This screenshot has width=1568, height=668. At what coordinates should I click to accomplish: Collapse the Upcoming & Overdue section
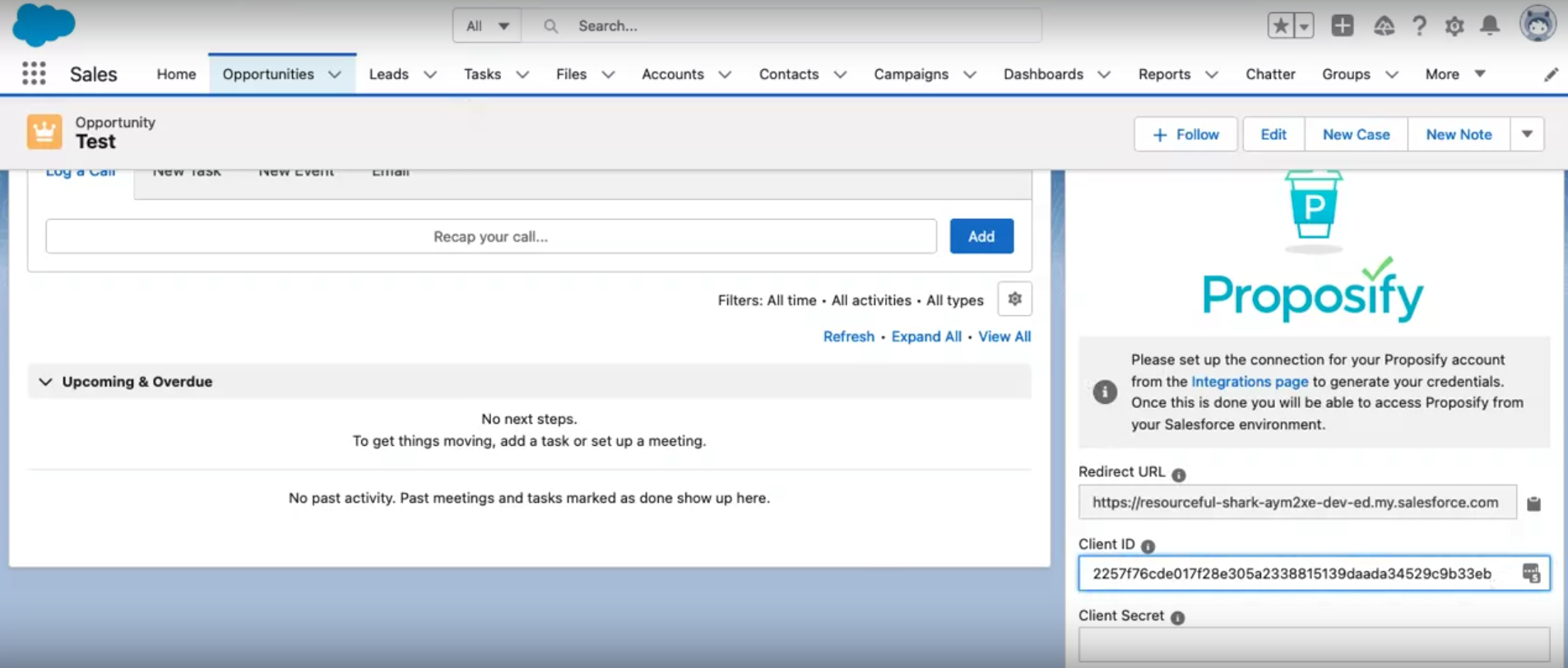click(x=46, y=382)
